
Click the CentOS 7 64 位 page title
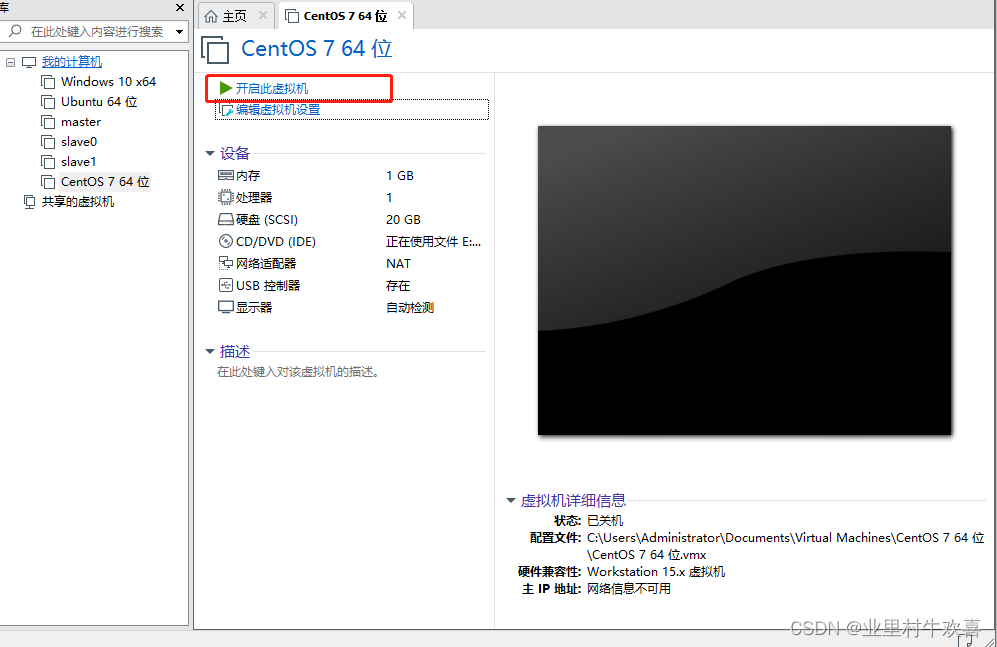[x=317, y=49]
